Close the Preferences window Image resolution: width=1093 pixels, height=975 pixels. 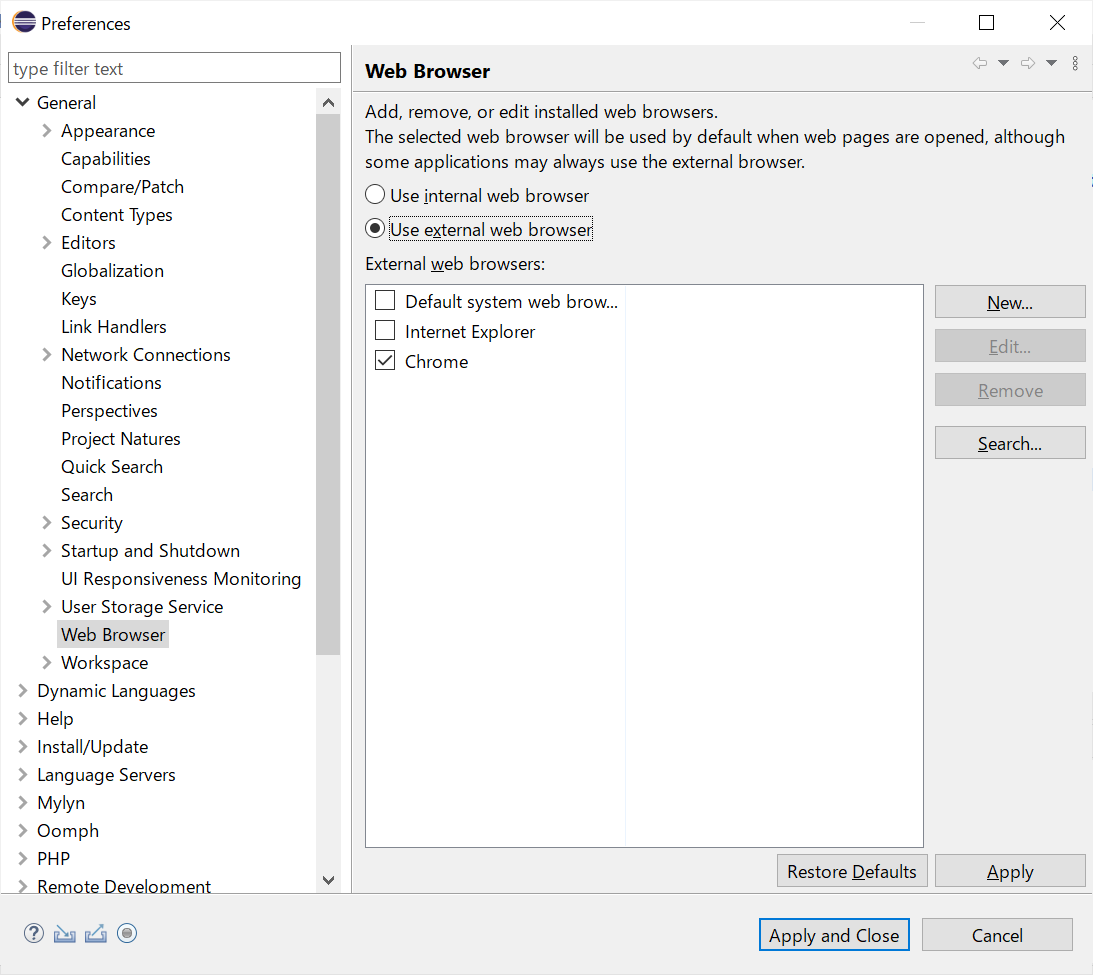pyautogui.click(x=1057, y=22)
